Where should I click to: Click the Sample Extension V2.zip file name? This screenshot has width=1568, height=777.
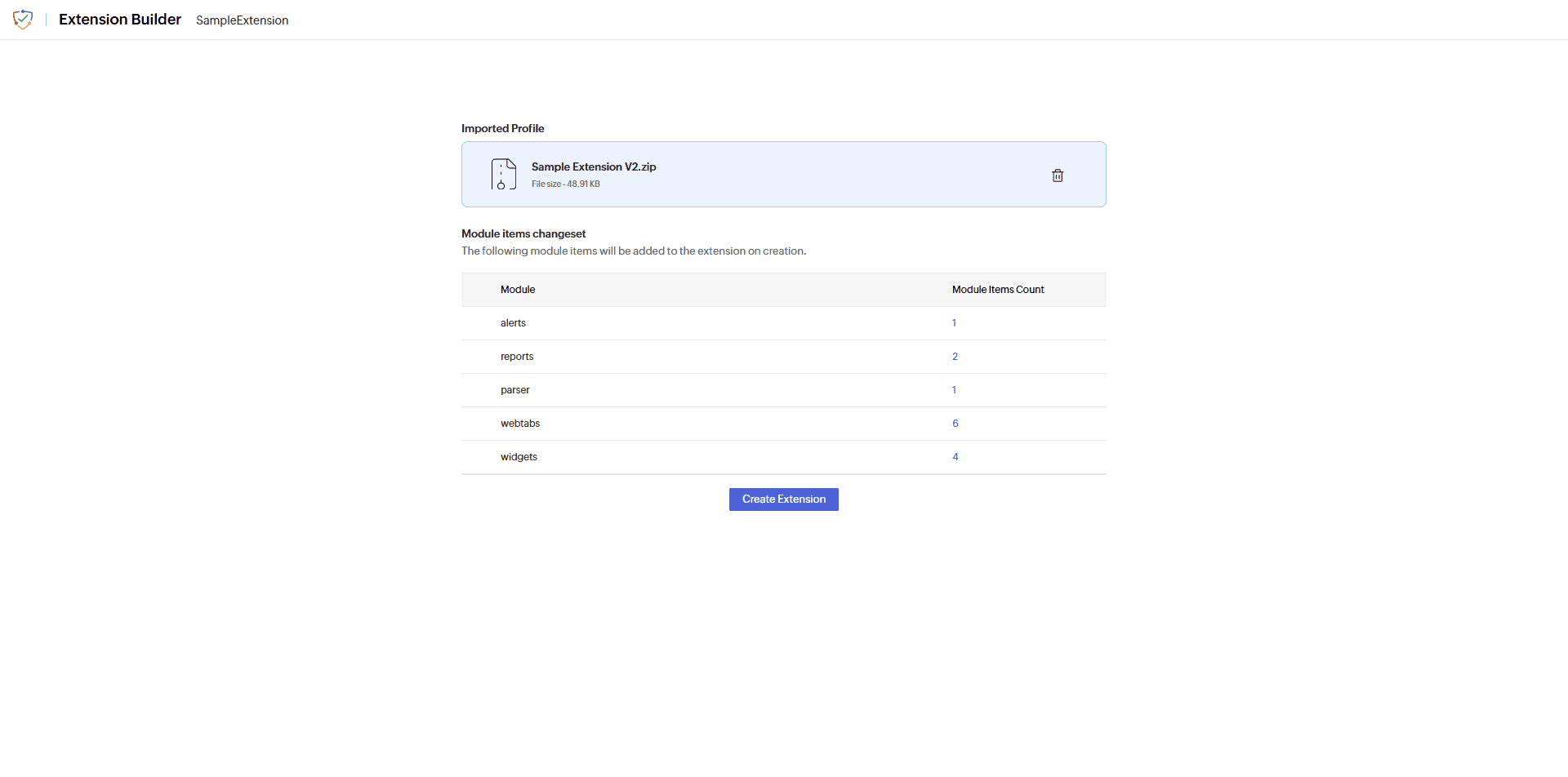click(x=594, y=166)
